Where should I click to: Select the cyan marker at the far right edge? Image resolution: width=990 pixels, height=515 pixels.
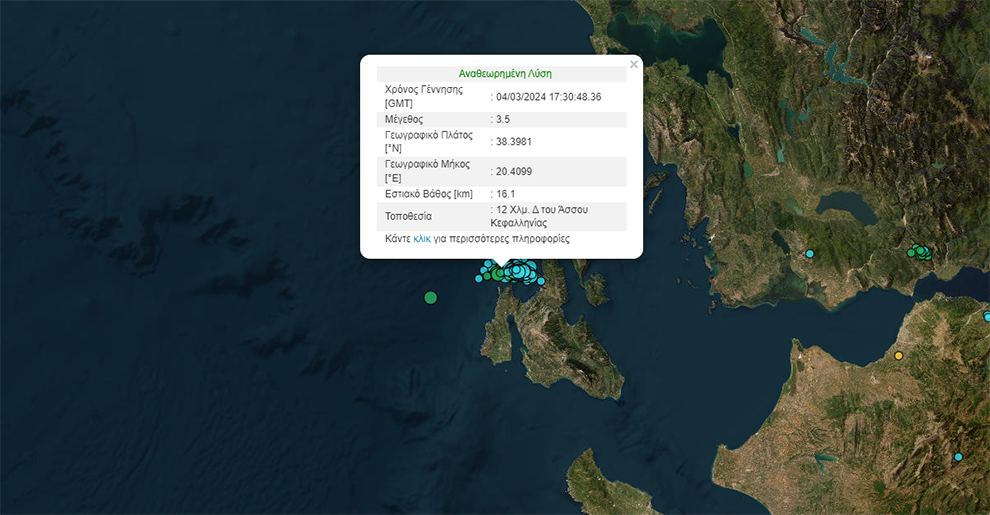coord(986,317)
